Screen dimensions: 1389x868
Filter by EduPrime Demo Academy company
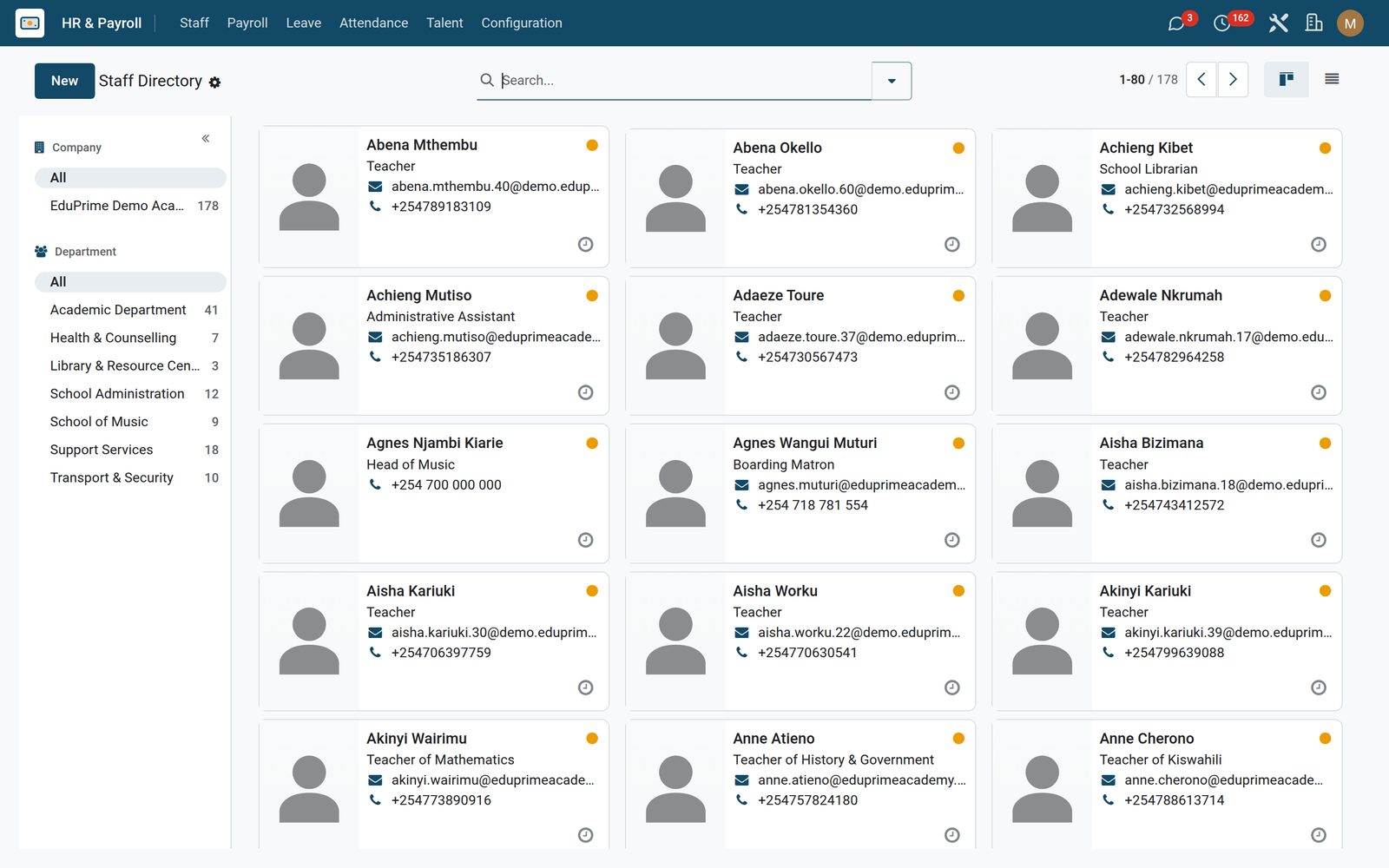pos(130,206)
